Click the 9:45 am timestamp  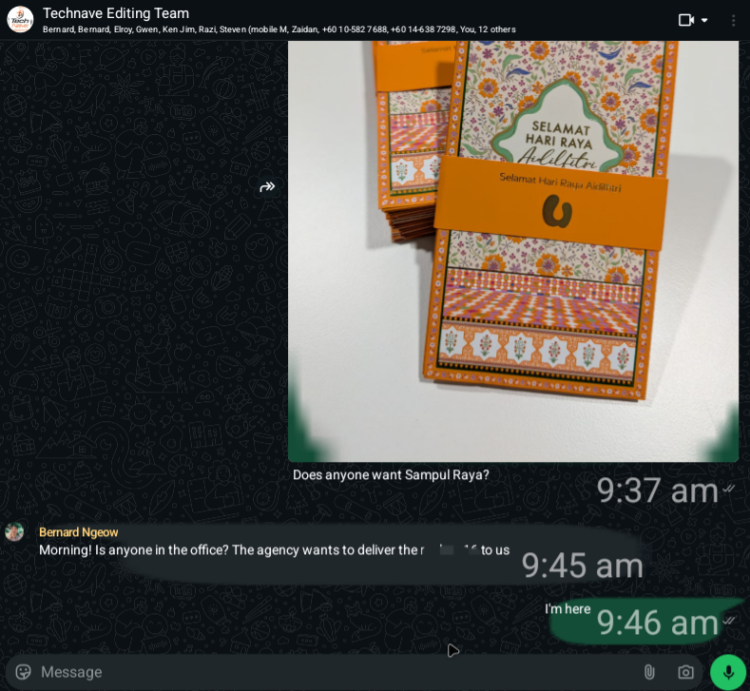click(582, 566)
